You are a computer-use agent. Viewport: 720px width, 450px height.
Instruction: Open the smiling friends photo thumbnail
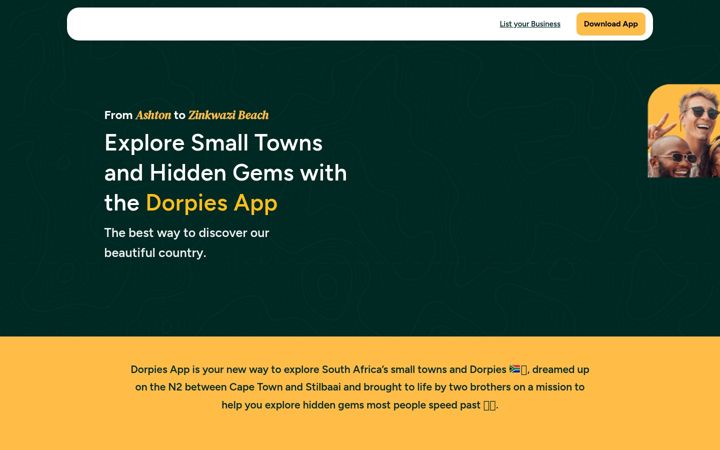[x=684, y=131]
